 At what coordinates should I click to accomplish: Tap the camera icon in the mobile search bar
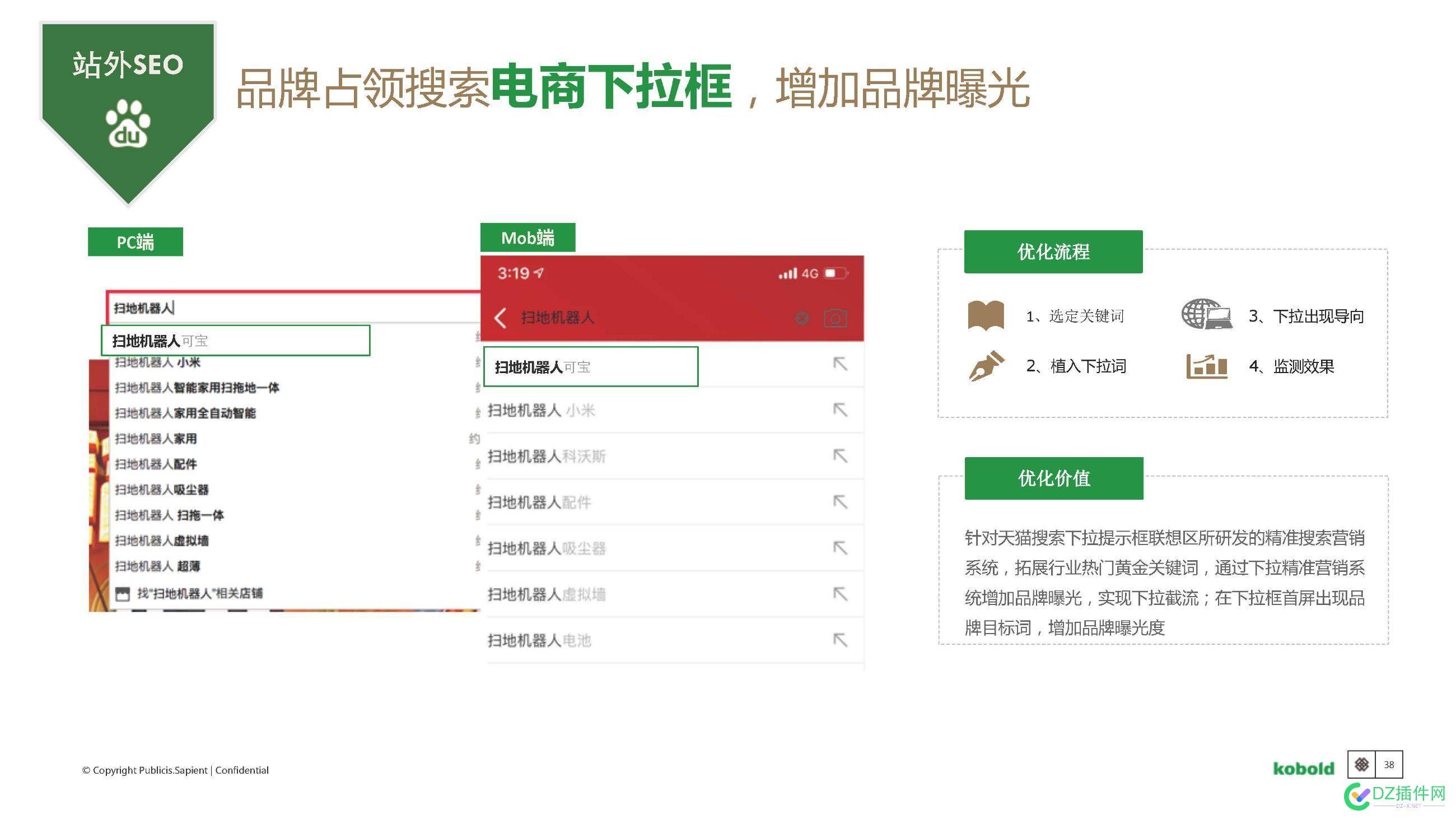(835, 318)
